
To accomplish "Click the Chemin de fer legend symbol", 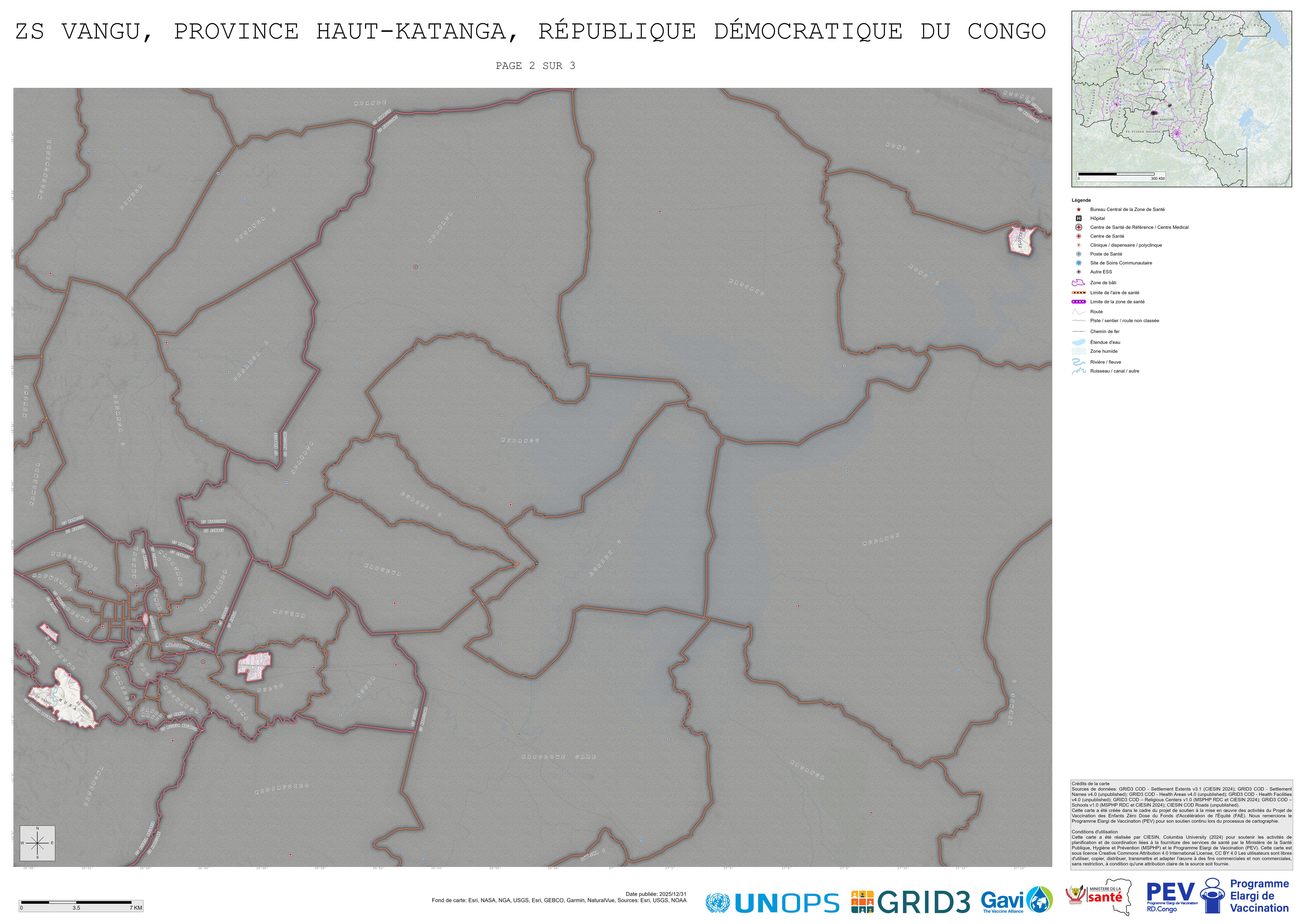I will pyautogui.click(x=1078, y=332).
